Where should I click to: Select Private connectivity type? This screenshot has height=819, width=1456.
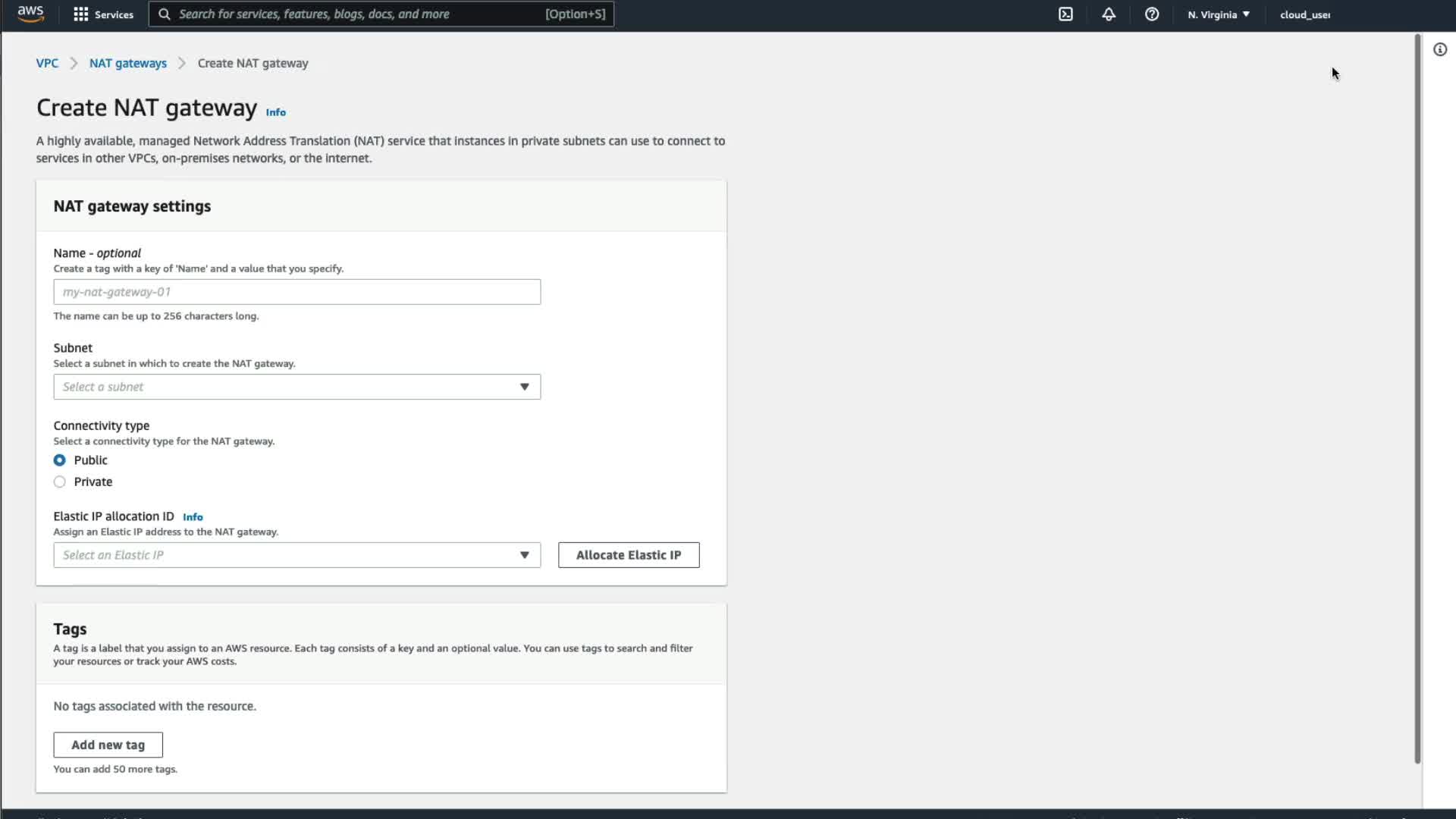60,482
